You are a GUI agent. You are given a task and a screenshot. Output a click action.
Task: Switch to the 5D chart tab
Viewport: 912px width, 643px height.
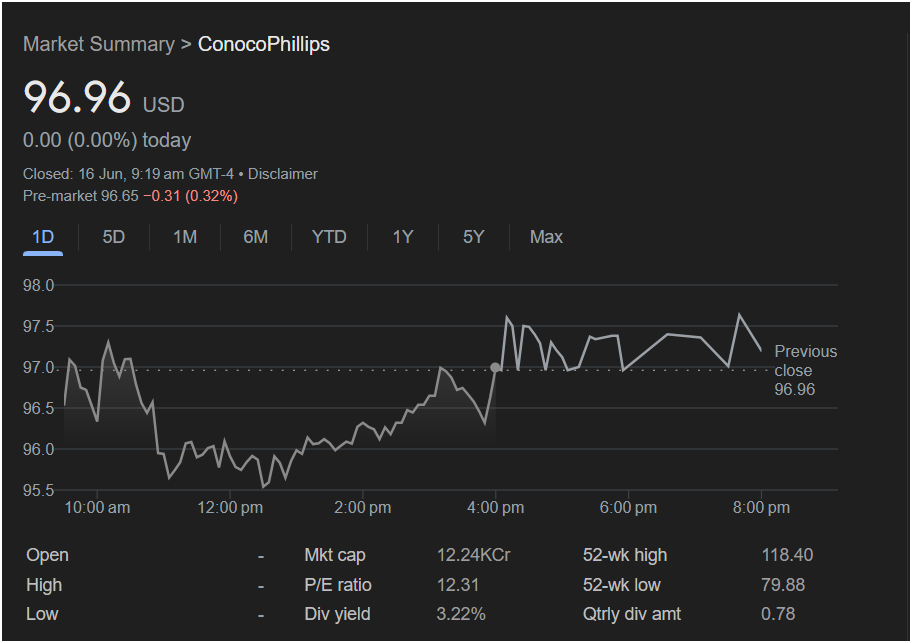click(x=113, y=237)
